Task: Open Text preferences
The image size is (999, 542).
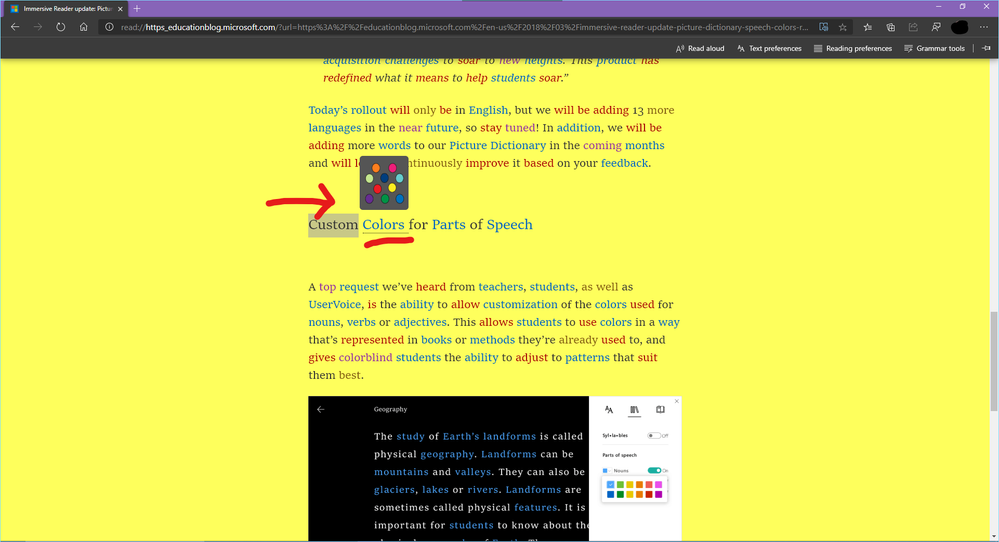Action: 769,48
